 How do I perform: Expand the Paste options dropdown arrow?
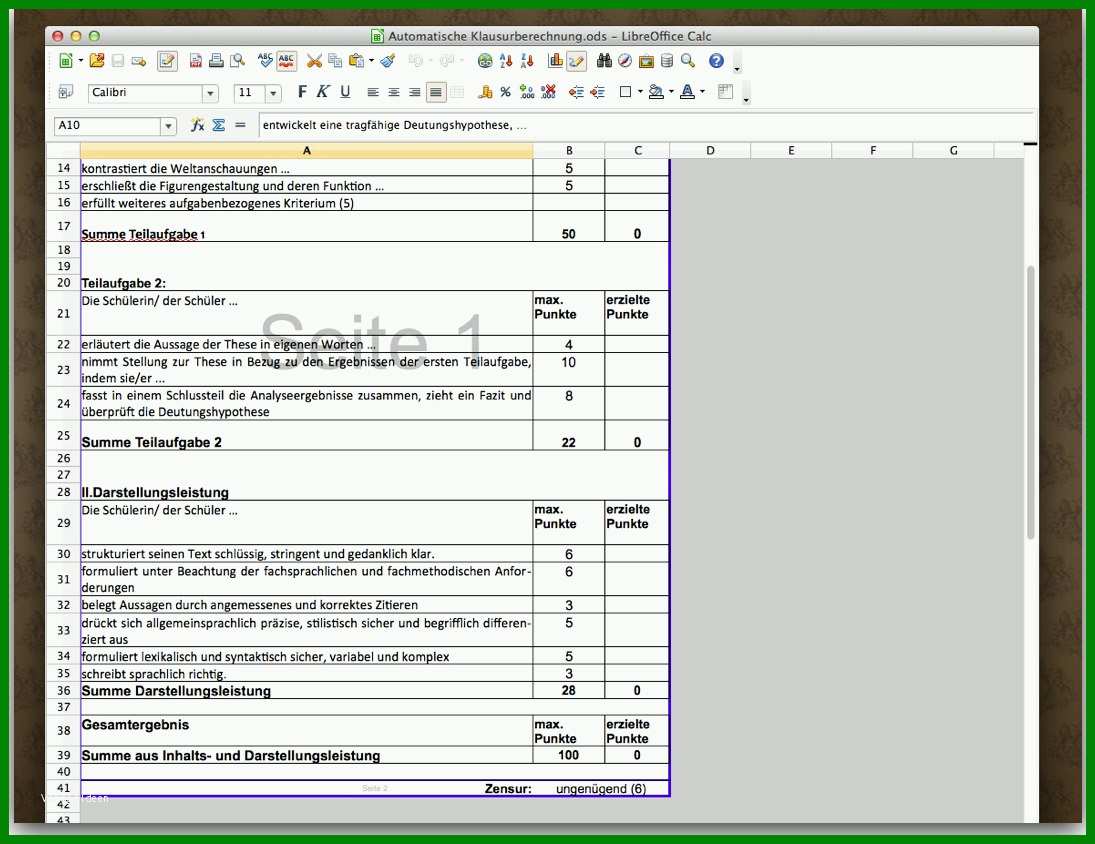(x=372, y=61)
